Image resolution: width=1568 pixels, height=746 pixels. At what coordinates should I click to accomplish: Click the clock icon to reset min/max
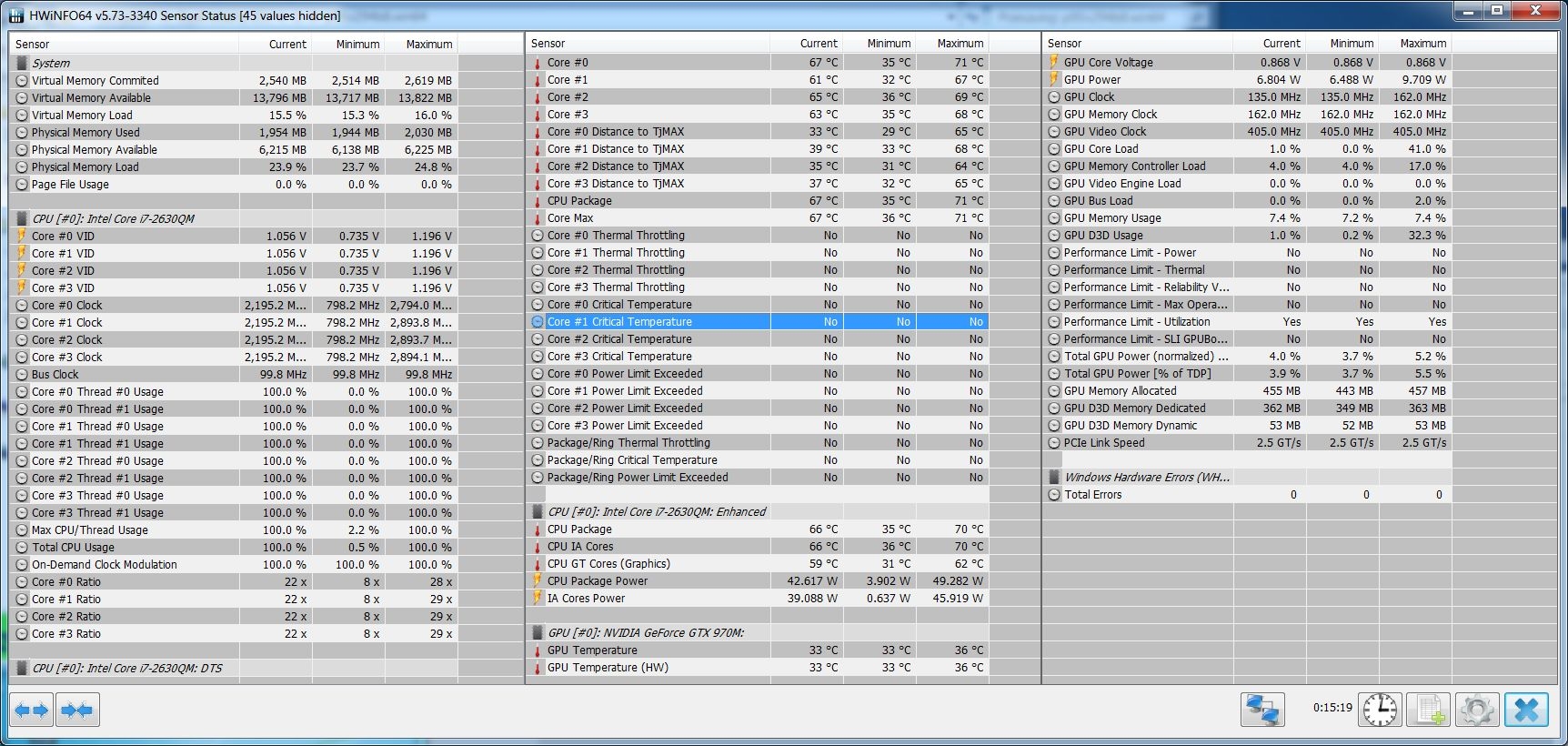(1380, 710)
